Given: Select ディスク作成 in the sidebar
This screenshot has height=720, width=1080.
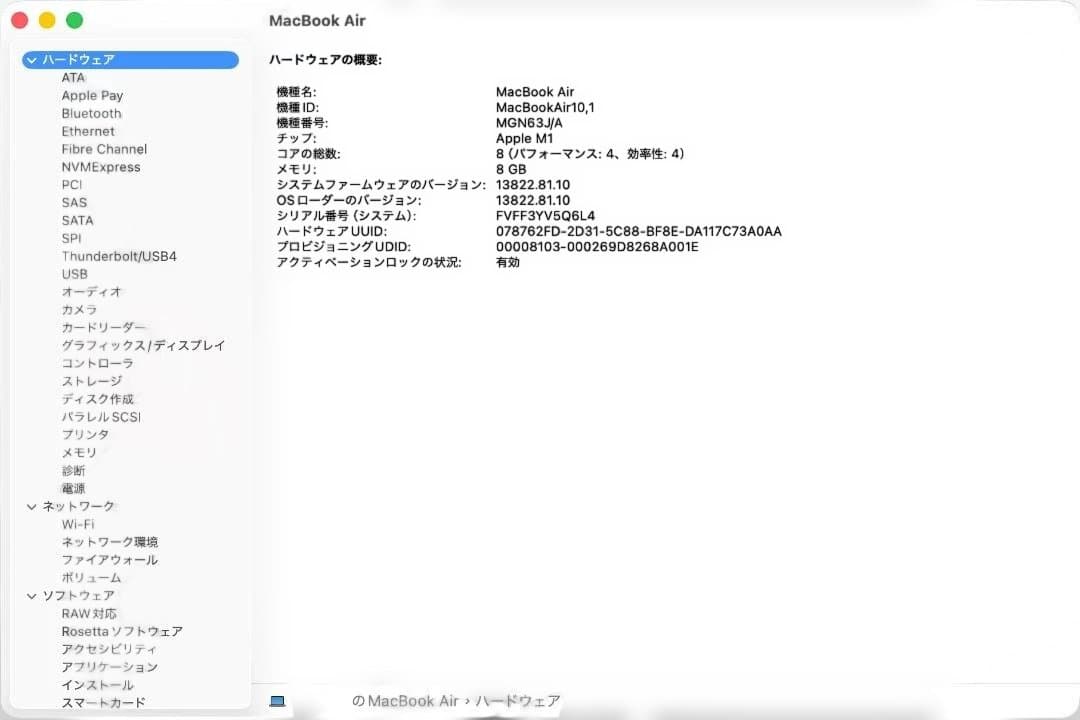Looking at the screenshot, I should pos(97,400).
